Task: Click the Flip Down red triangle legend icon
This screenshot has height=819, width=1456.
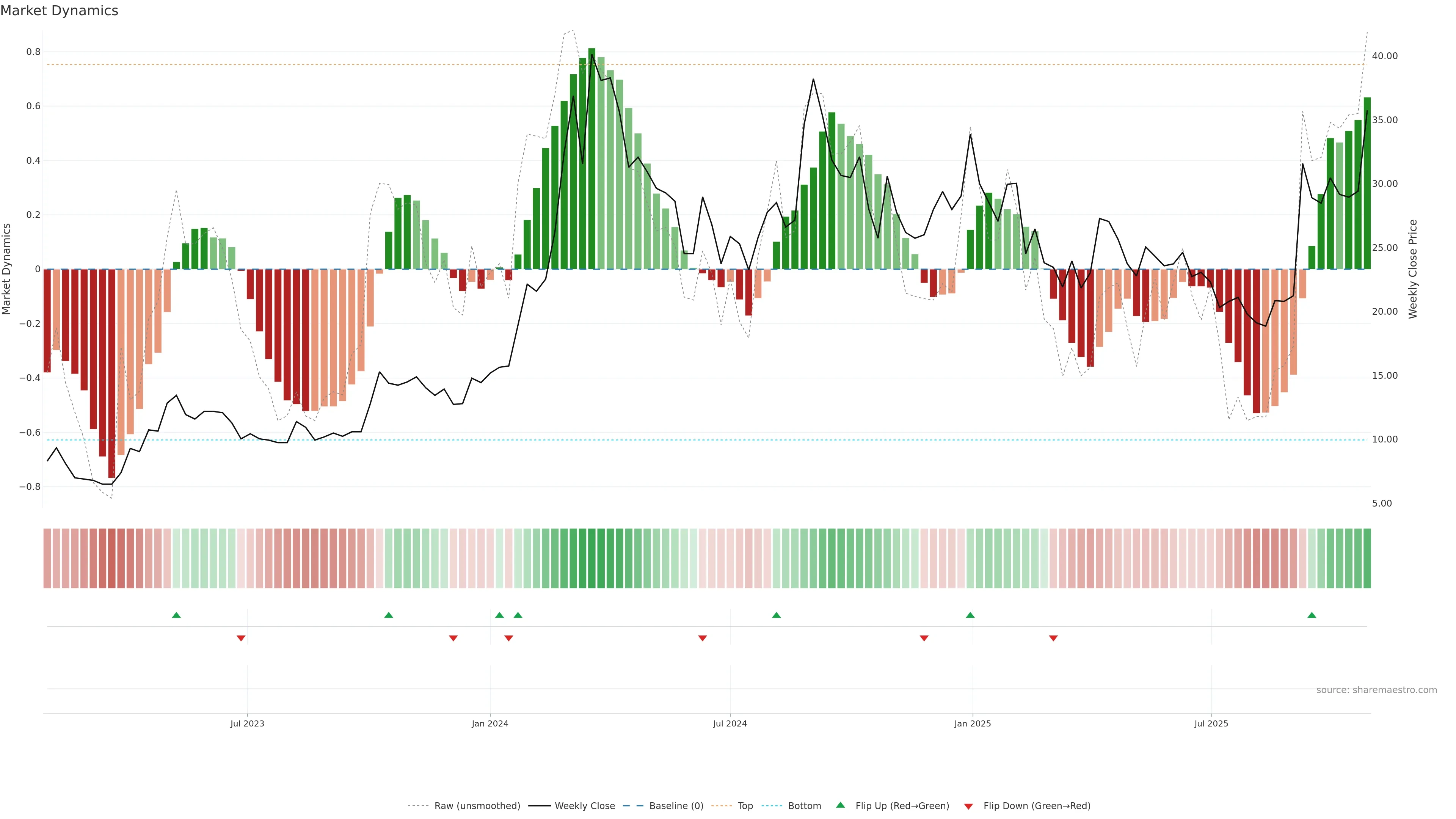Action: (x=968, y=806)
